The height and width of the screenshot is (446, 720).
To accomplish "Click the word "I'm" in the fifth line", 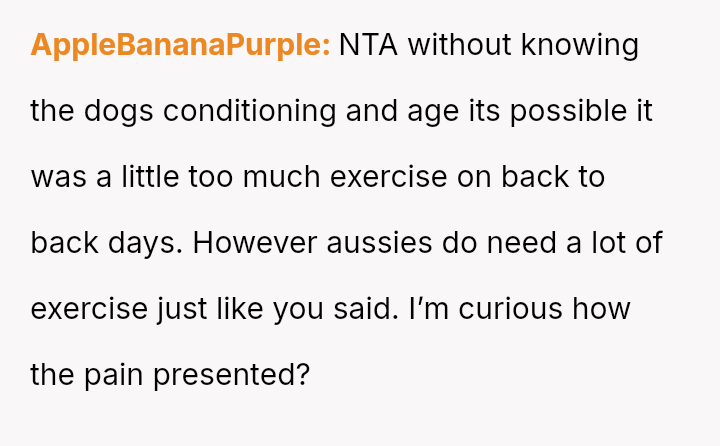I will coord(423,309).
